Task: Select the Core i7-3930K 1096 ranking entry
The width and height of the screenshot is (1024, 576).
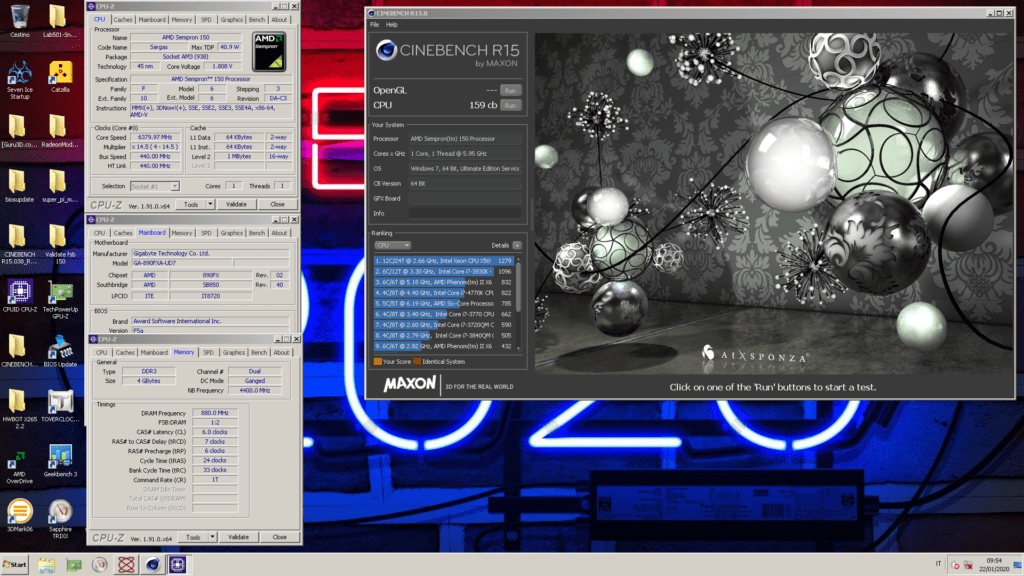Action: [x=444, y=272]
